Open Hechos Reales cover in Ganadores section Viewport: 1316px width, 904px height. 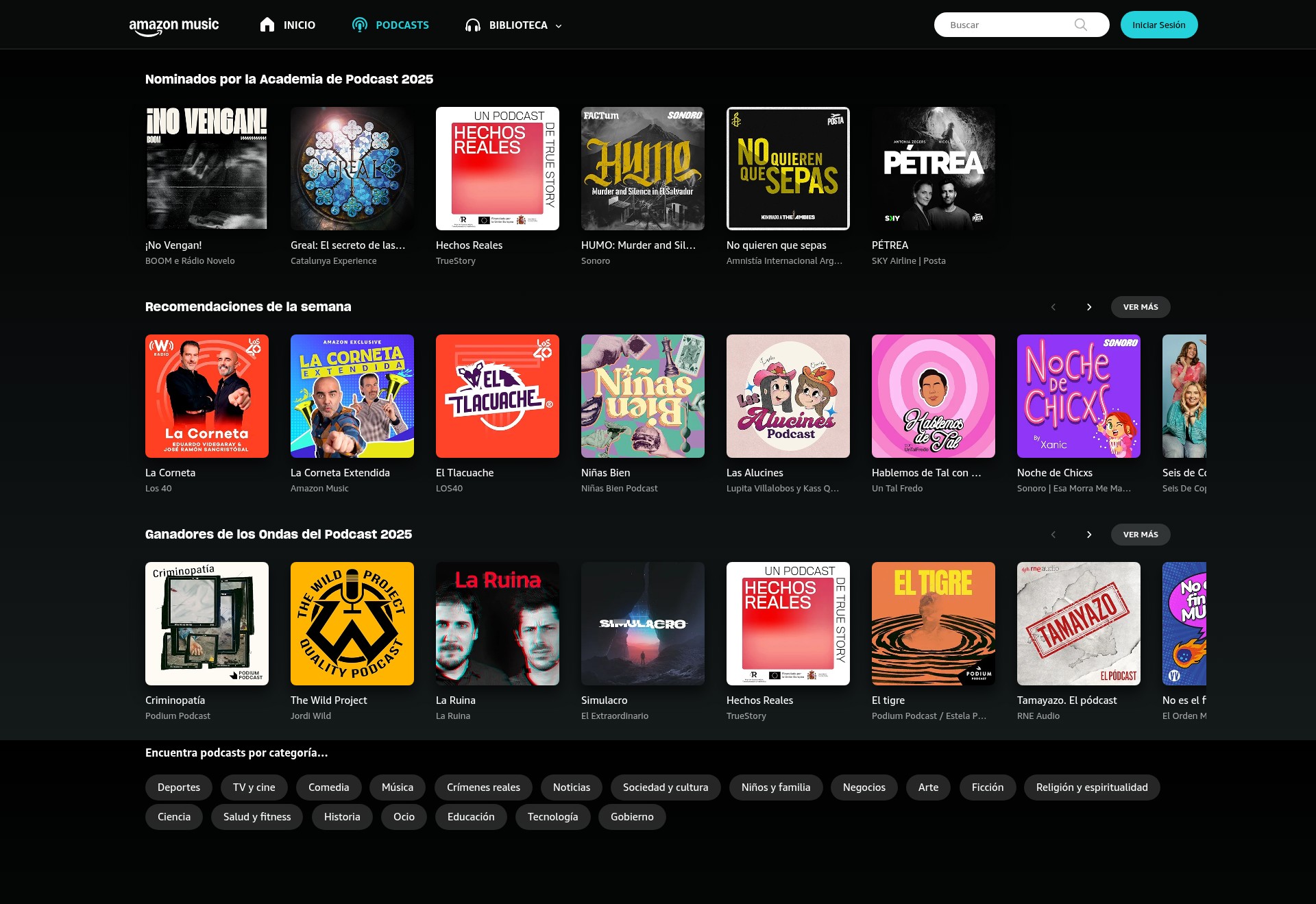point(788,624)
